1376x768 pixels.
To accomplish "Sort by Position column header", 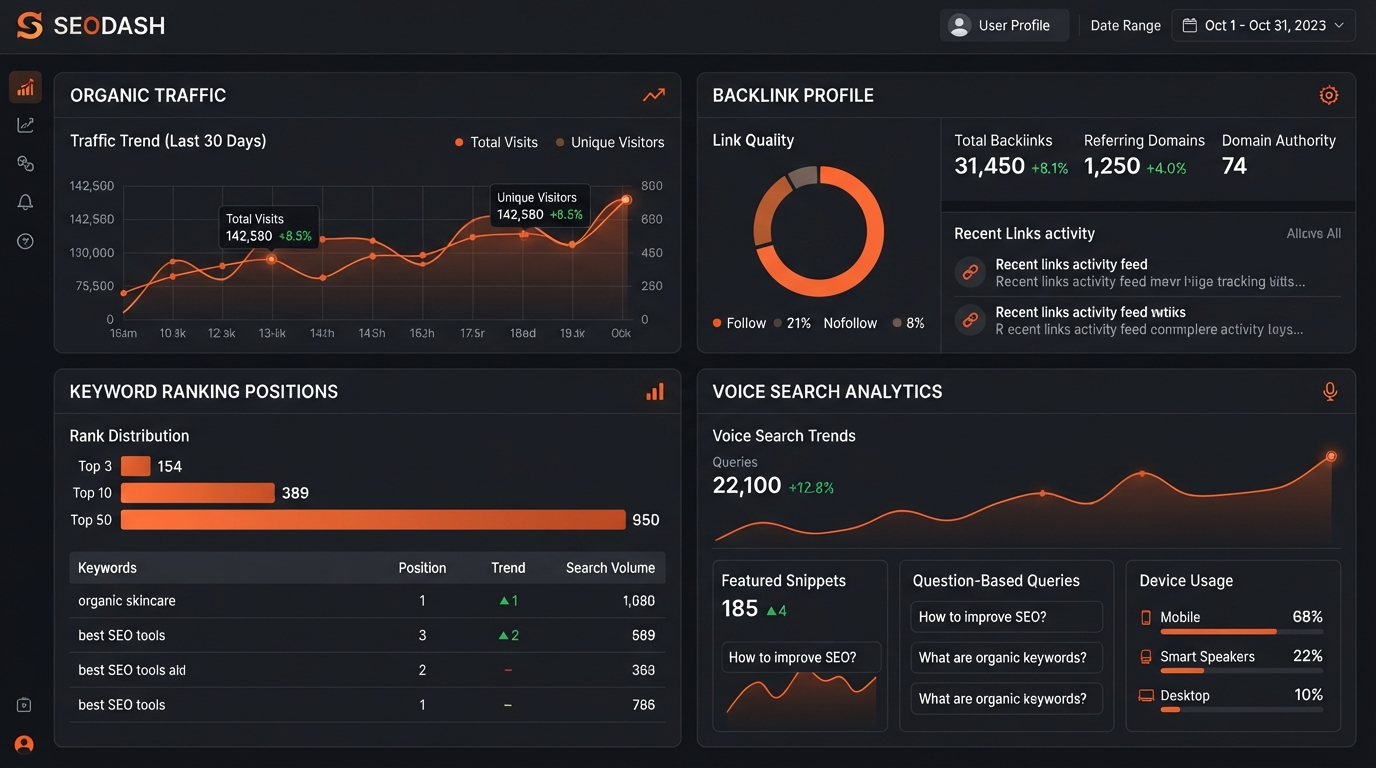I will (422, 568).
